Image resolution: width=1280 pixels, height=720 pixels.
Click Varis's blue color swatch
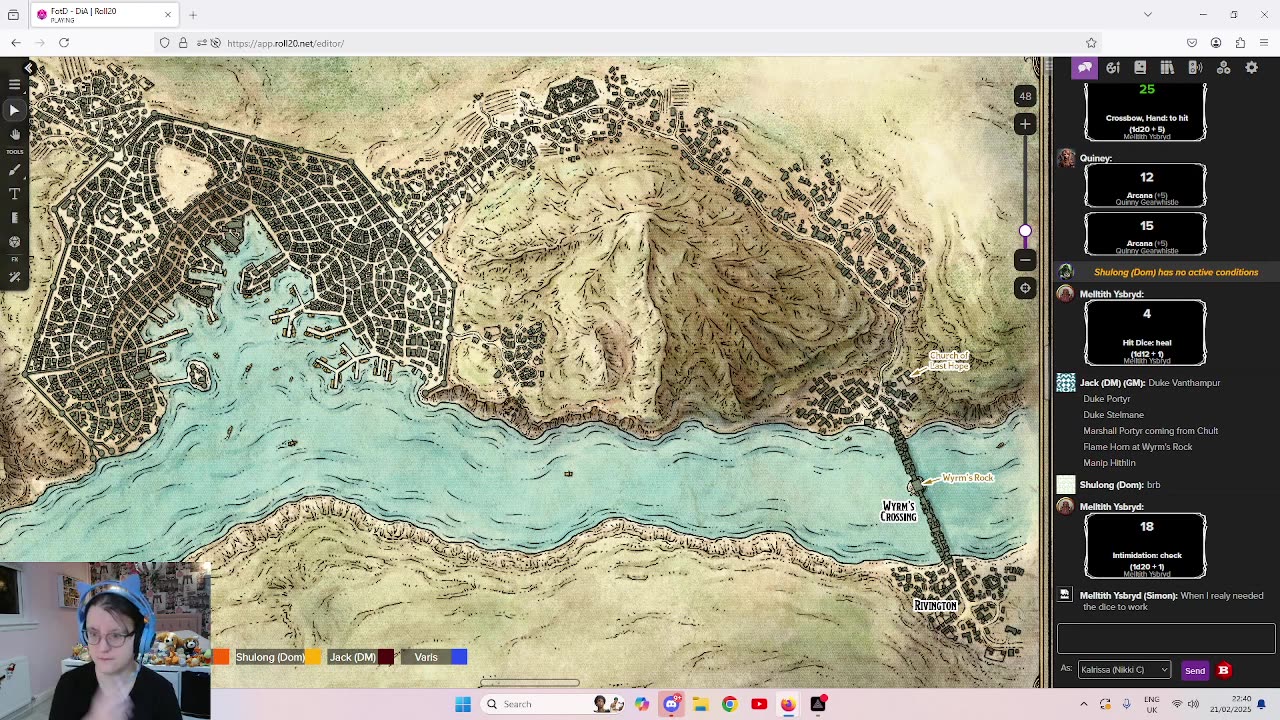click(x=459, y=657)
